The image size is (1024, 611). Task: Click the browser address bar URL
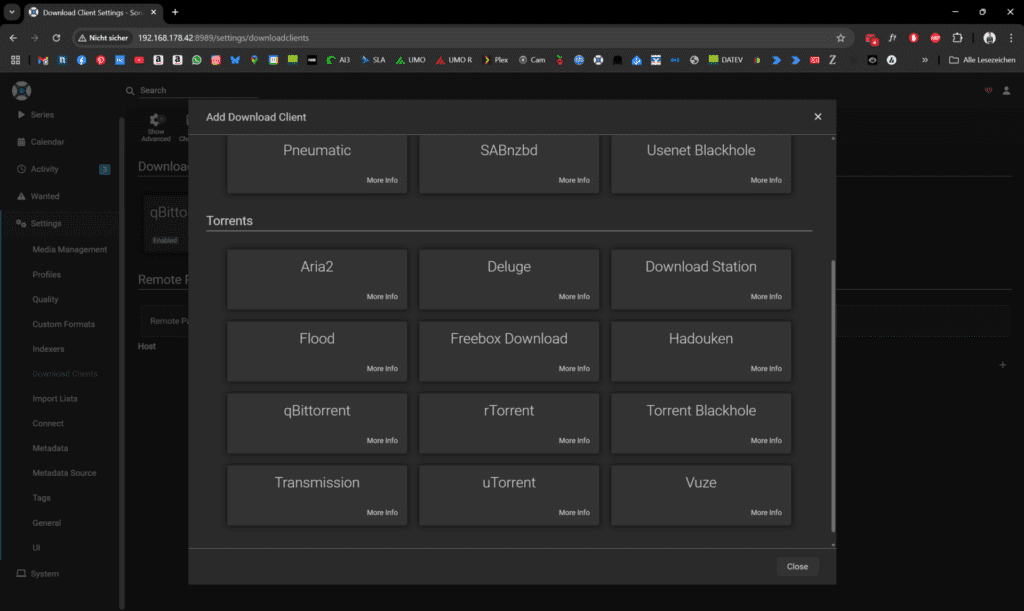(x=223, y=38)
